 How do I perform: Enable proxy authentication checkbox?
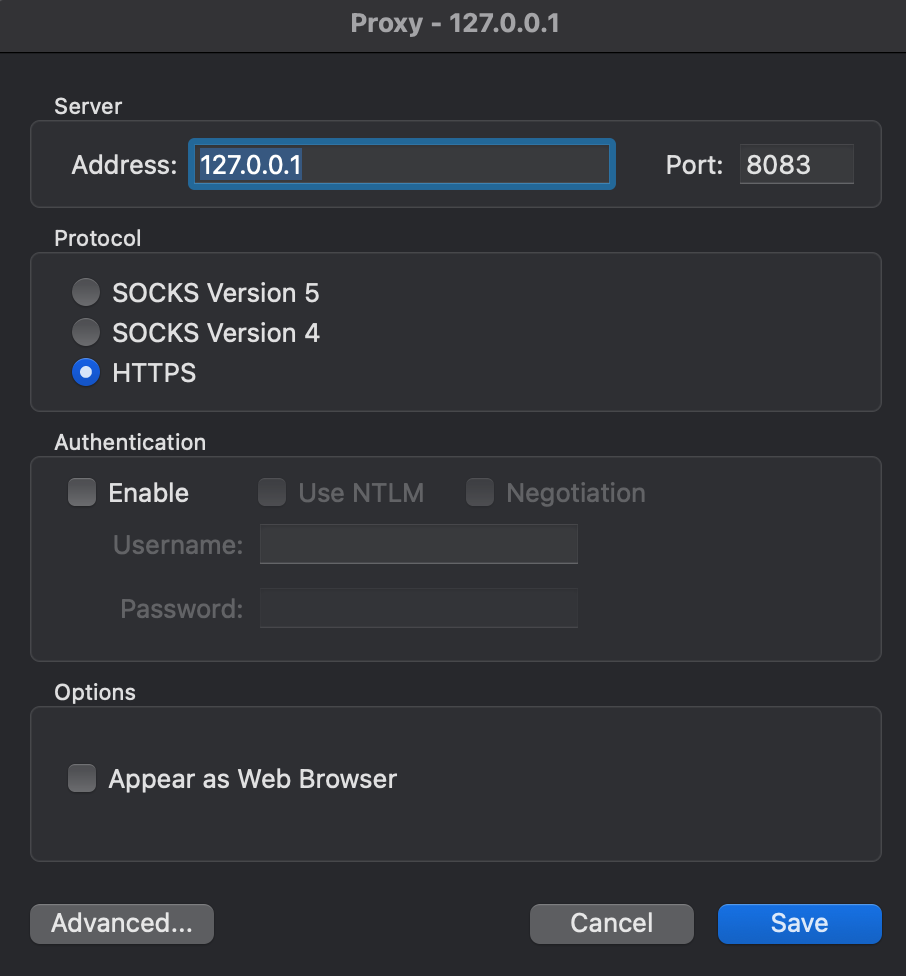[82, 492]
